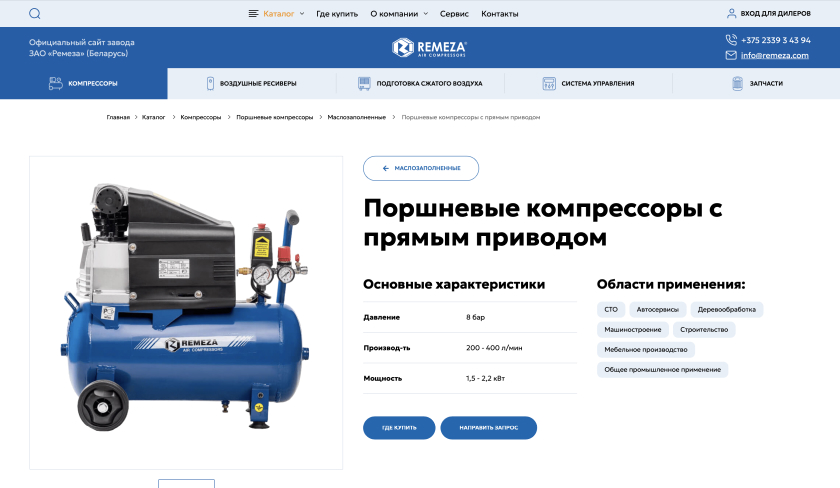
Task: Select the Компрессоры category tab
Action: (84, 83)
